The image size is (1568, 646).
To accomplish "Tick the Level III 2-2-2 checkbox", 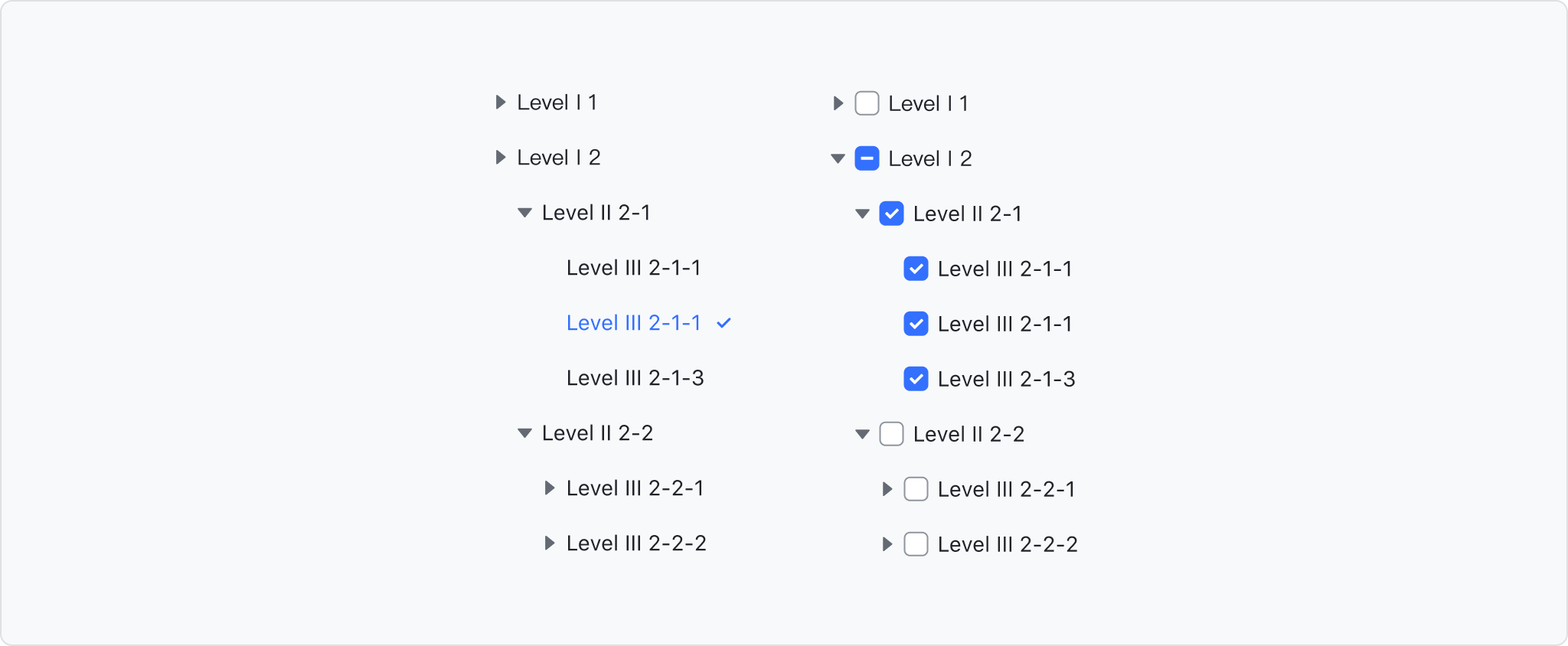I will coord(916,544).
